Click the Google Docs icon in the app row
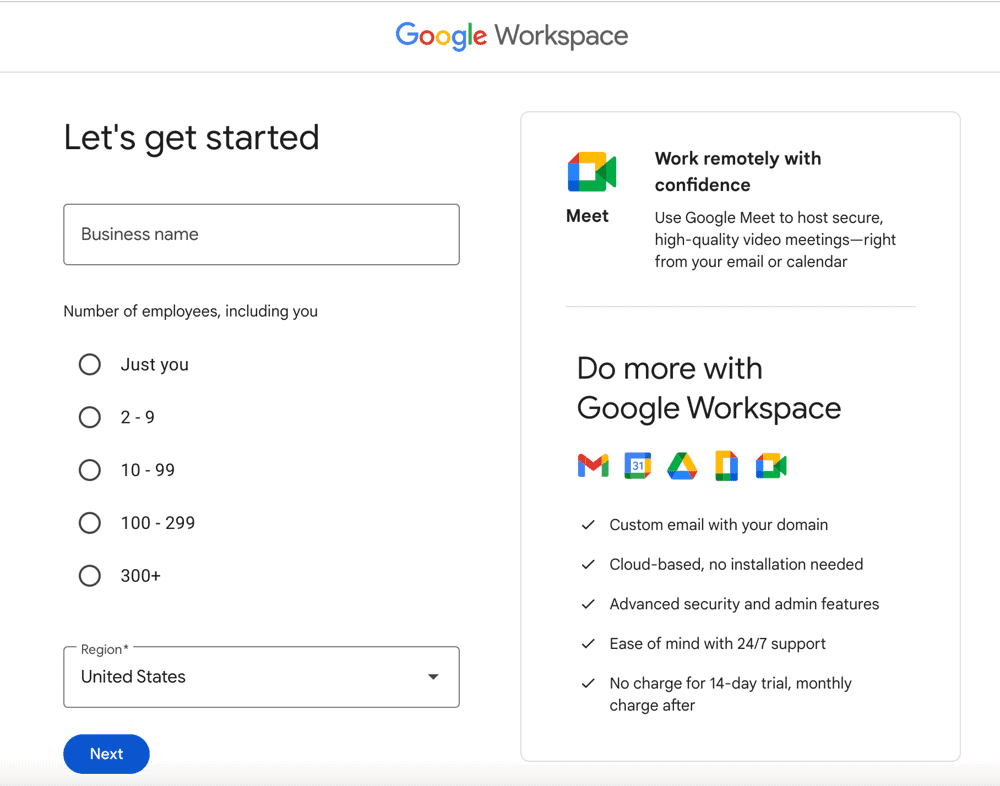1000x786 pixels. pyautogui.click(x=726, y=465)
